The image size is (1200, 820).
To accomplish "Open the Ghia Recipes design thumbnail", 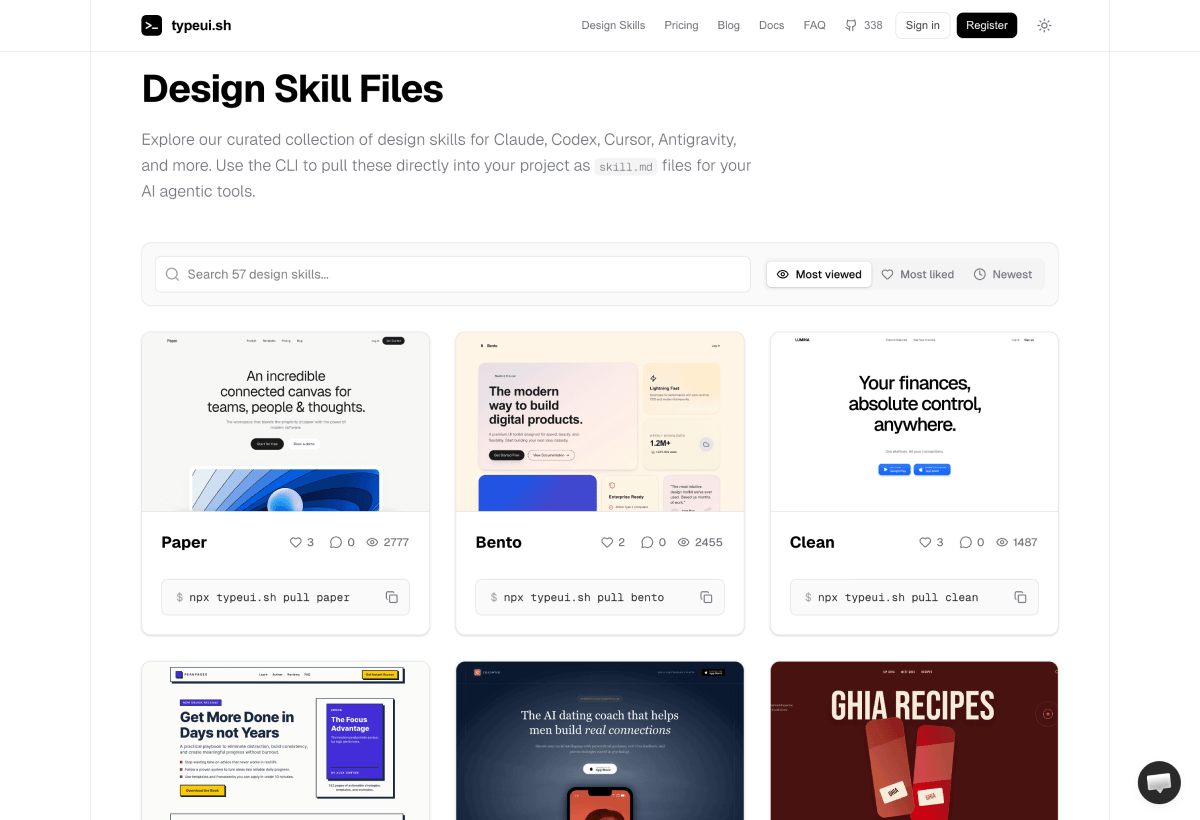I will coord(914,740).
